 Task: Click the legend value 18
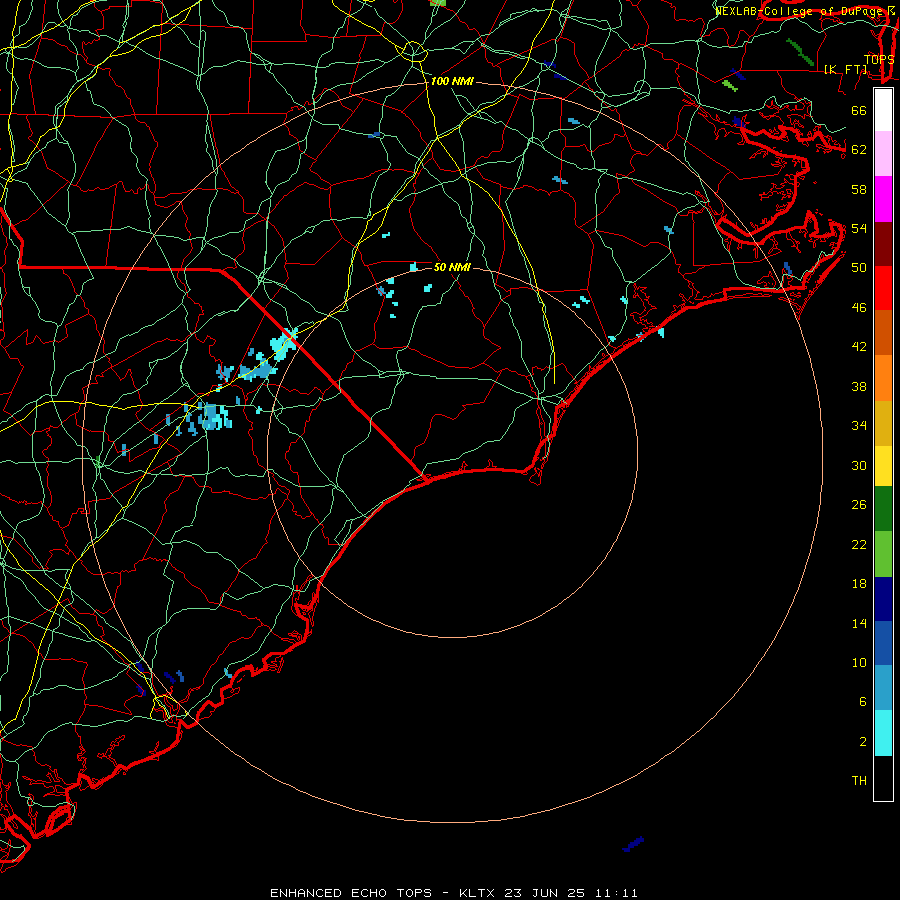coord(859,584)
